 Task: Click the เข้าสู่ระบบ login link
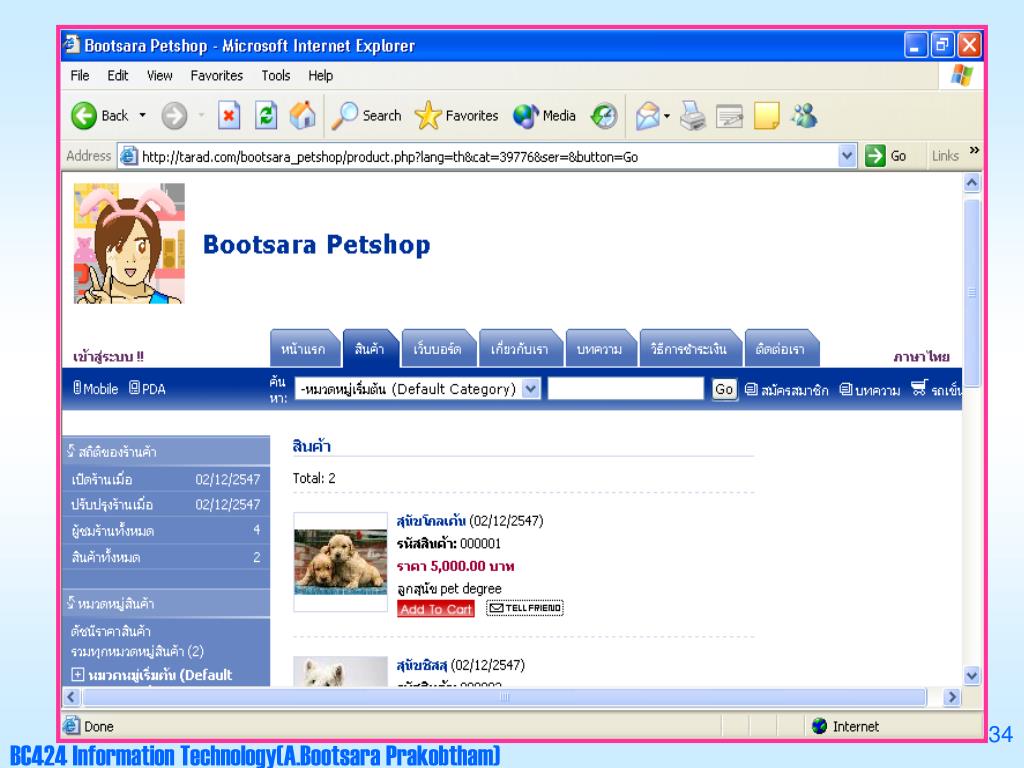click(108, 357)
